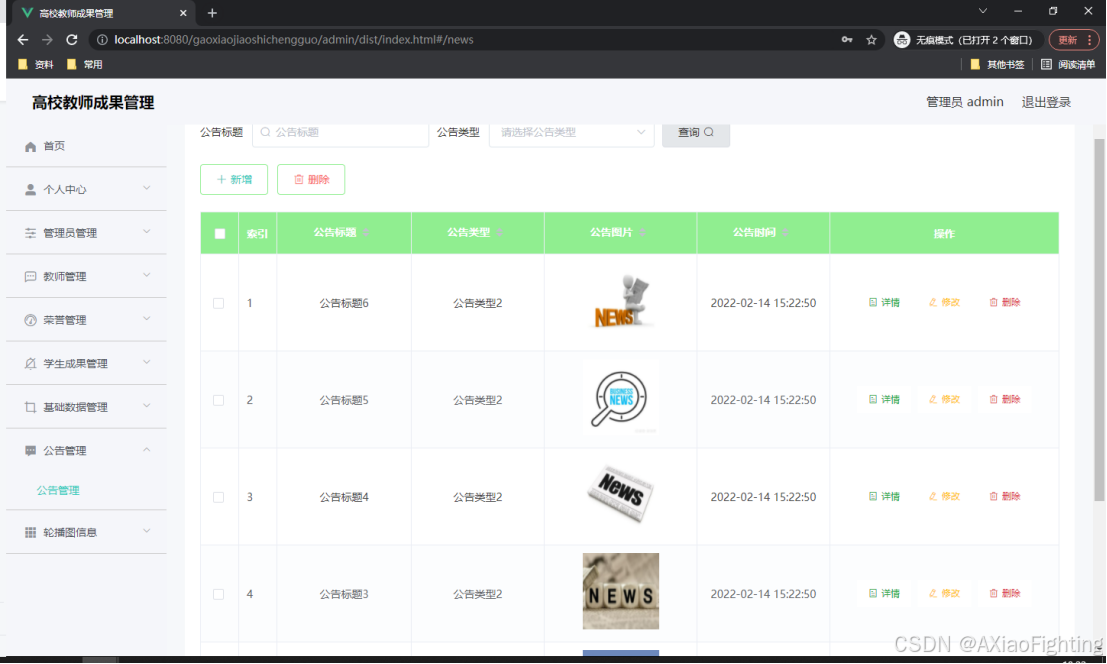Sort by the 公告类型 column sort arrows
The width and height of the screenshot is (1107, 664).
500,233
